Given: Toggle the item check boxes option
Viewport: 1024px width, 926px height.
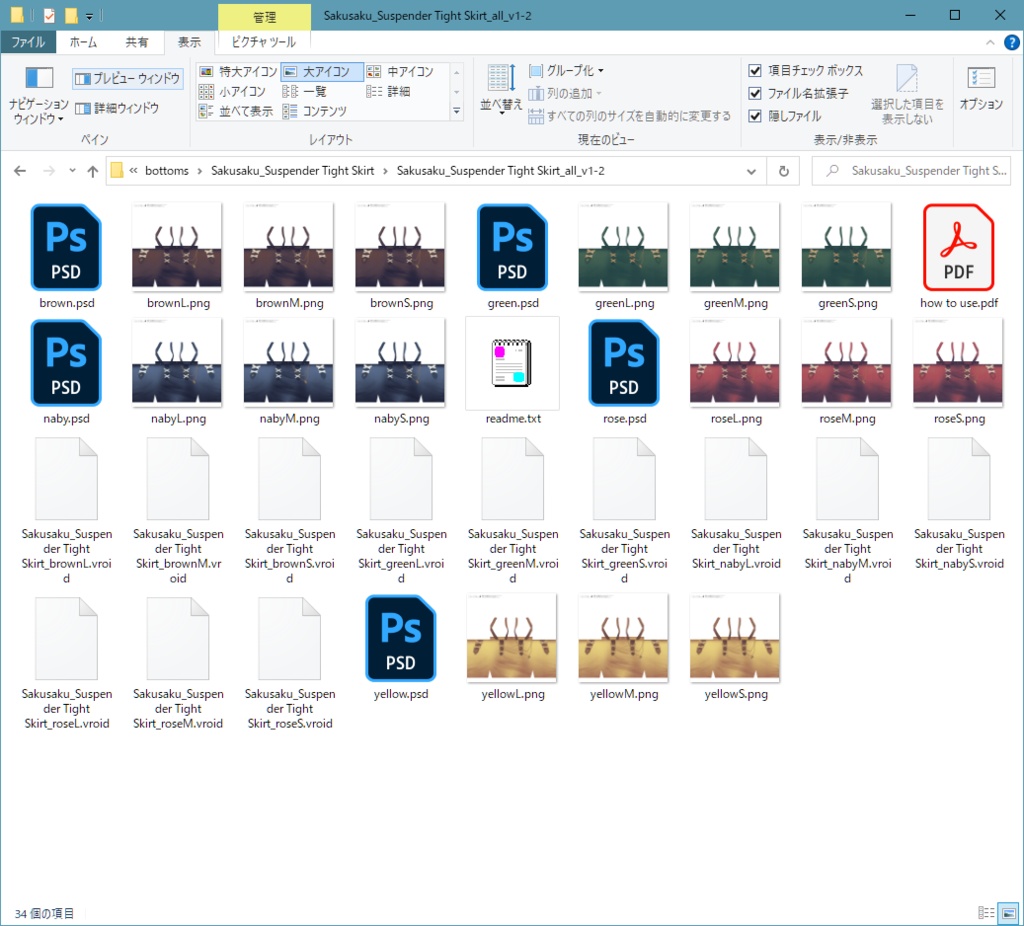Looking at the screenshot, I should coord(755,71).
